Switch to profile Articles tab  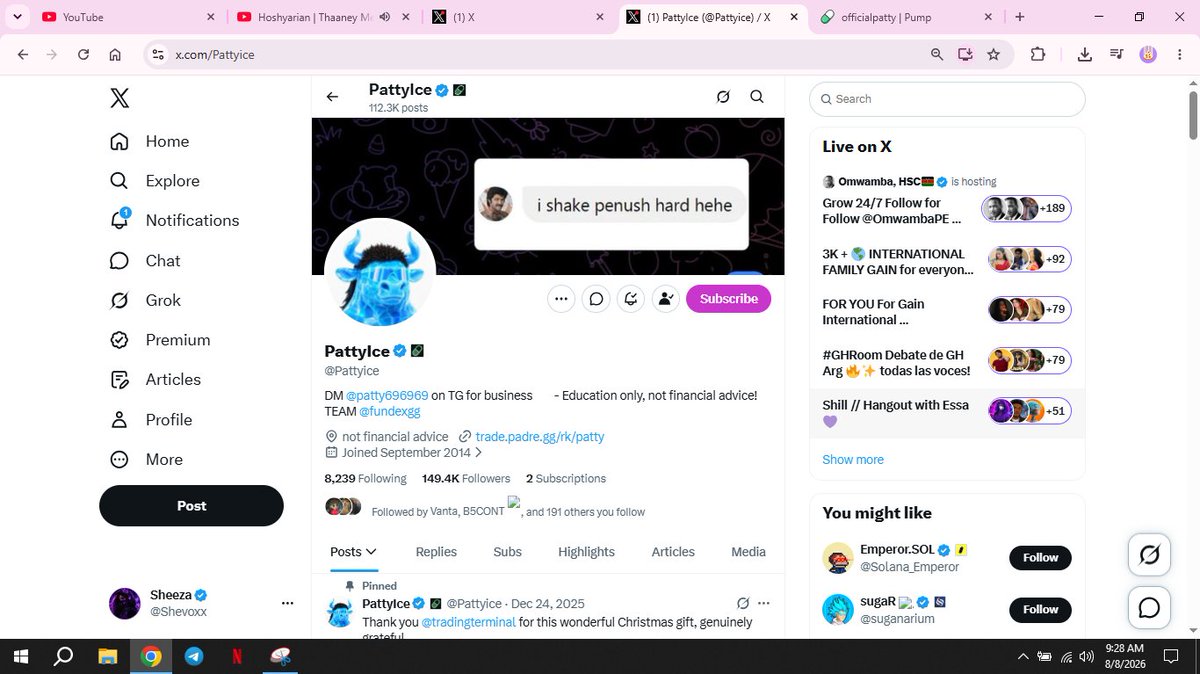coord(673,552)
